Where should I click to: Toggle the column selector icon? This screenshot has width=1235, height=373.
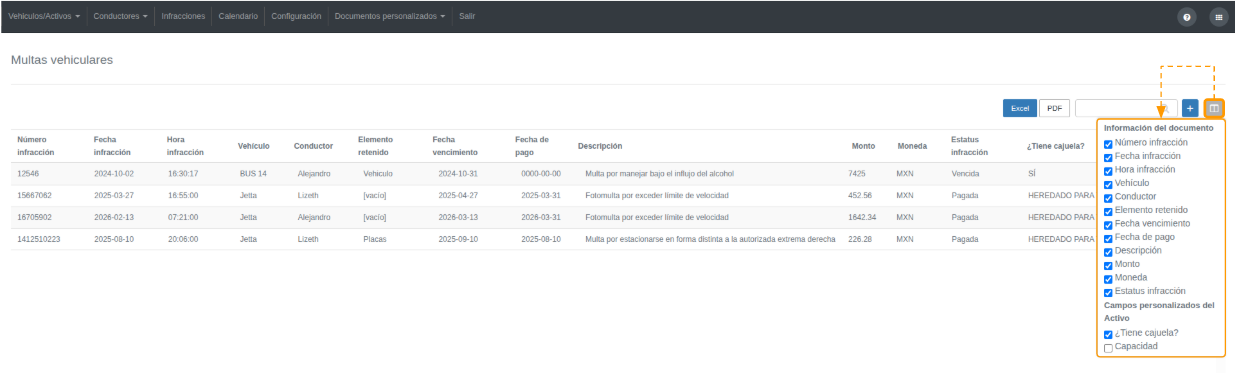(1214, 108)
